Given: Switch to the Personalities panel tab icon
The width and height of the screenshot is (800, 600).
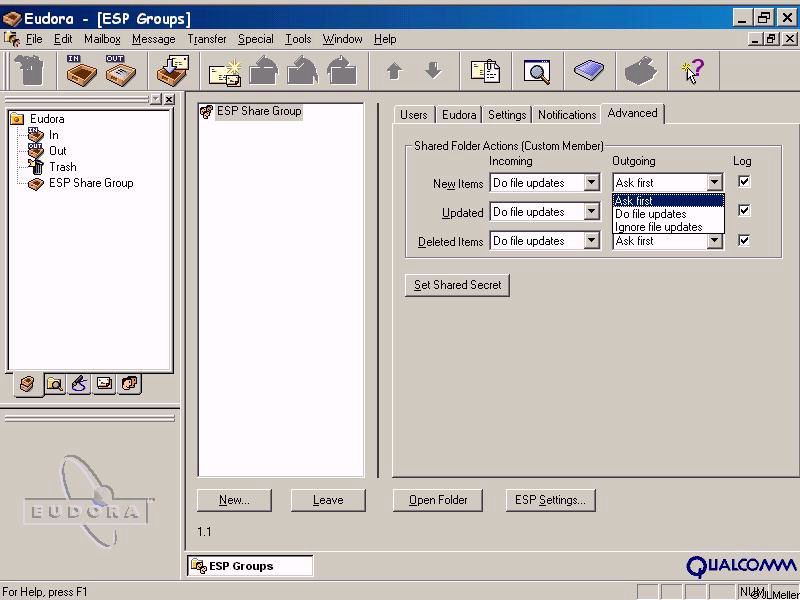Looking at the screenshot, I should [130, 383].
